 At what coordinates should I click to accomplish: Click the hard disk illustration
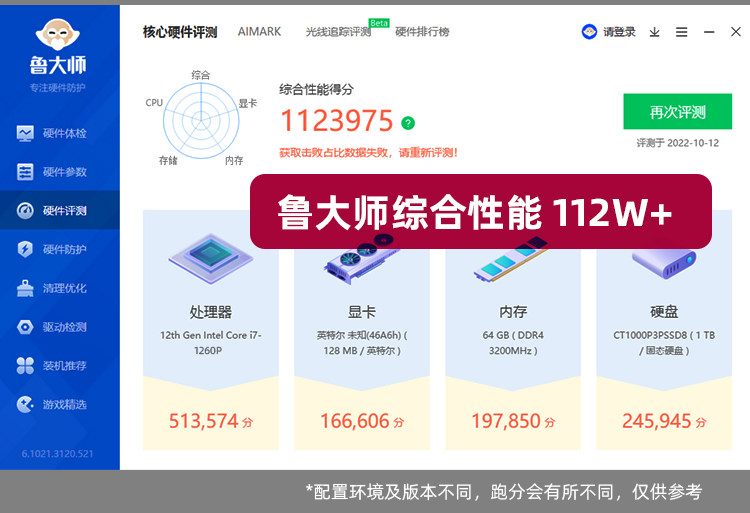click(x=664, y=263)
